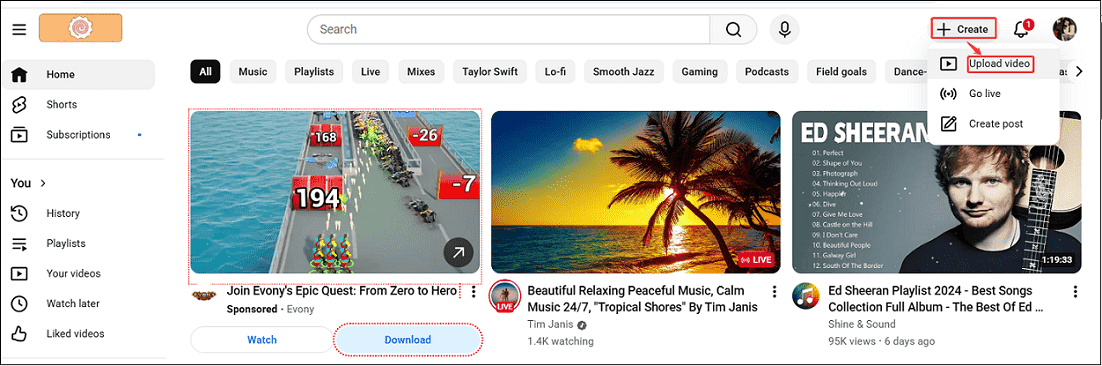Click the Liked videos thumbs-up icon
The height and width of the screenshot is (366, 1102).
click(x=20, y=334)
